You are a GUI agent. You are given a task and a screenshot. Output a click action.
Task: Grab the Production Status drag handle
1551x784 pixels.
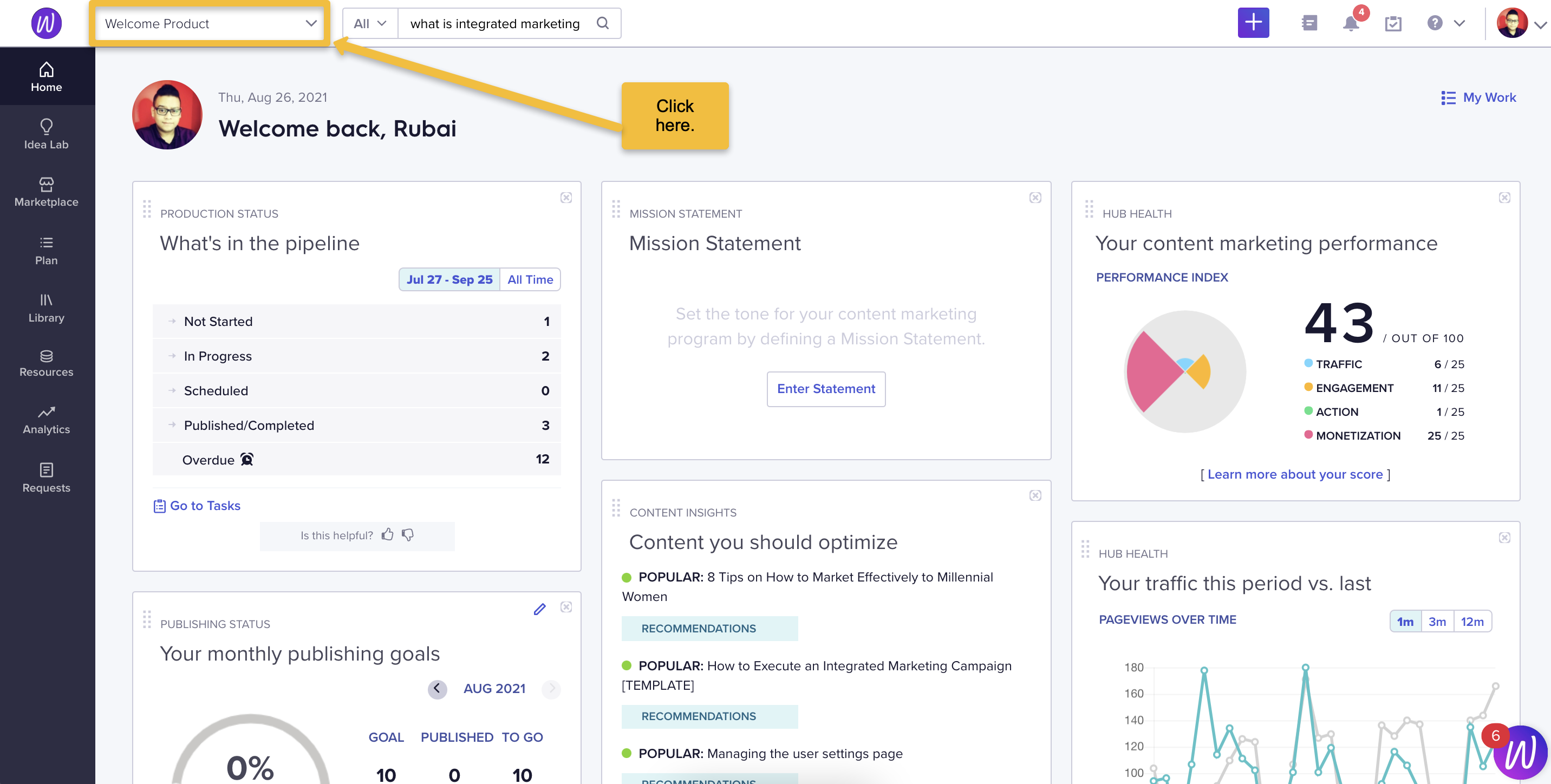[146, 209]
